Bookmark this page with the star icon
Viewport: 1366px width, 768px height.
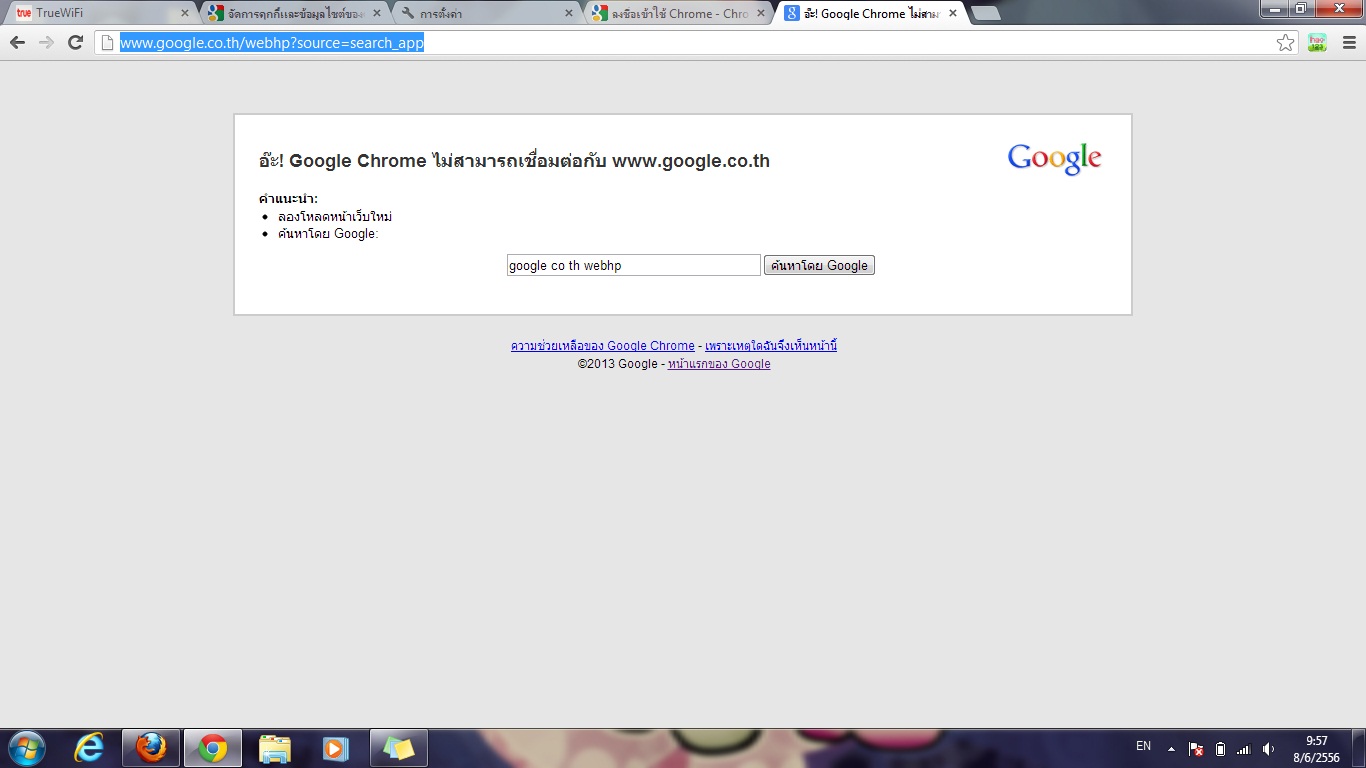click(x=1286, y=42)
